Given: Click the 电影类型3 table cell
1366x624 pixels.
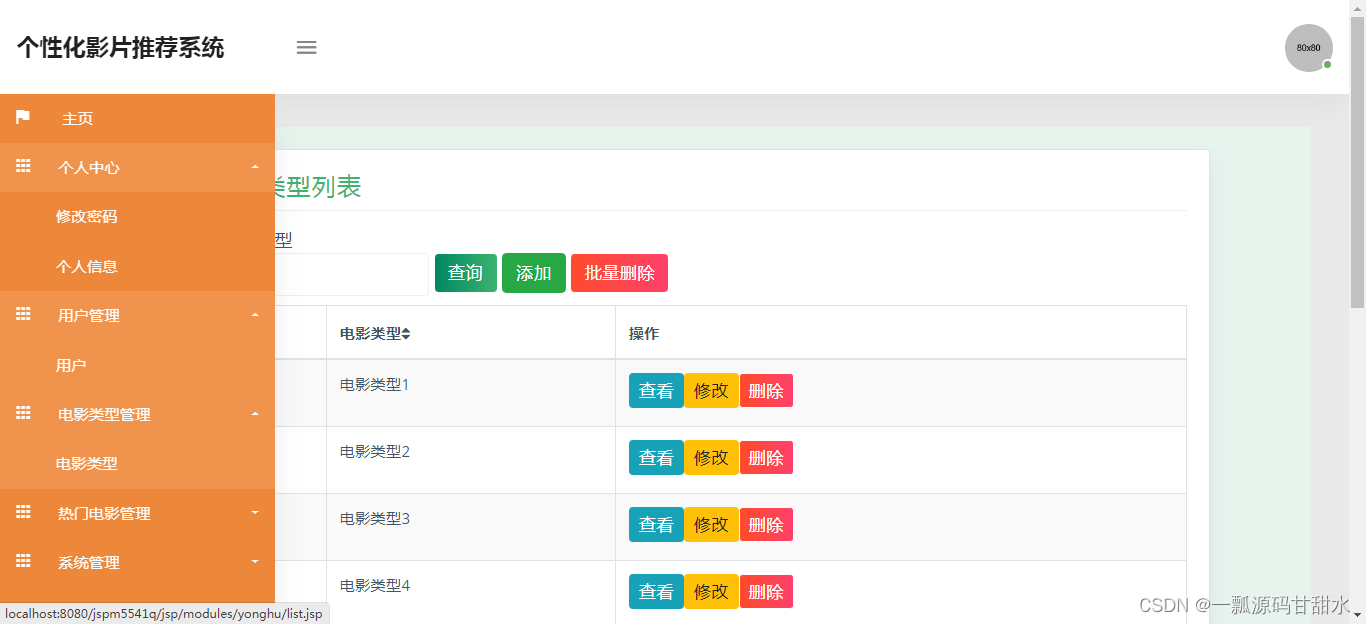Looking at the screenshot, I should click(x=471, y=527).
